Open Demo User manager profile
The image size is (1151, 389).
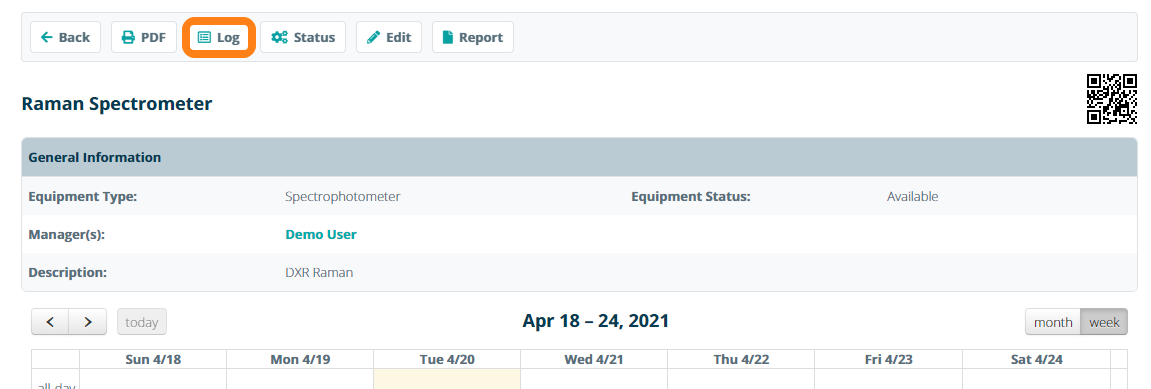321,234
